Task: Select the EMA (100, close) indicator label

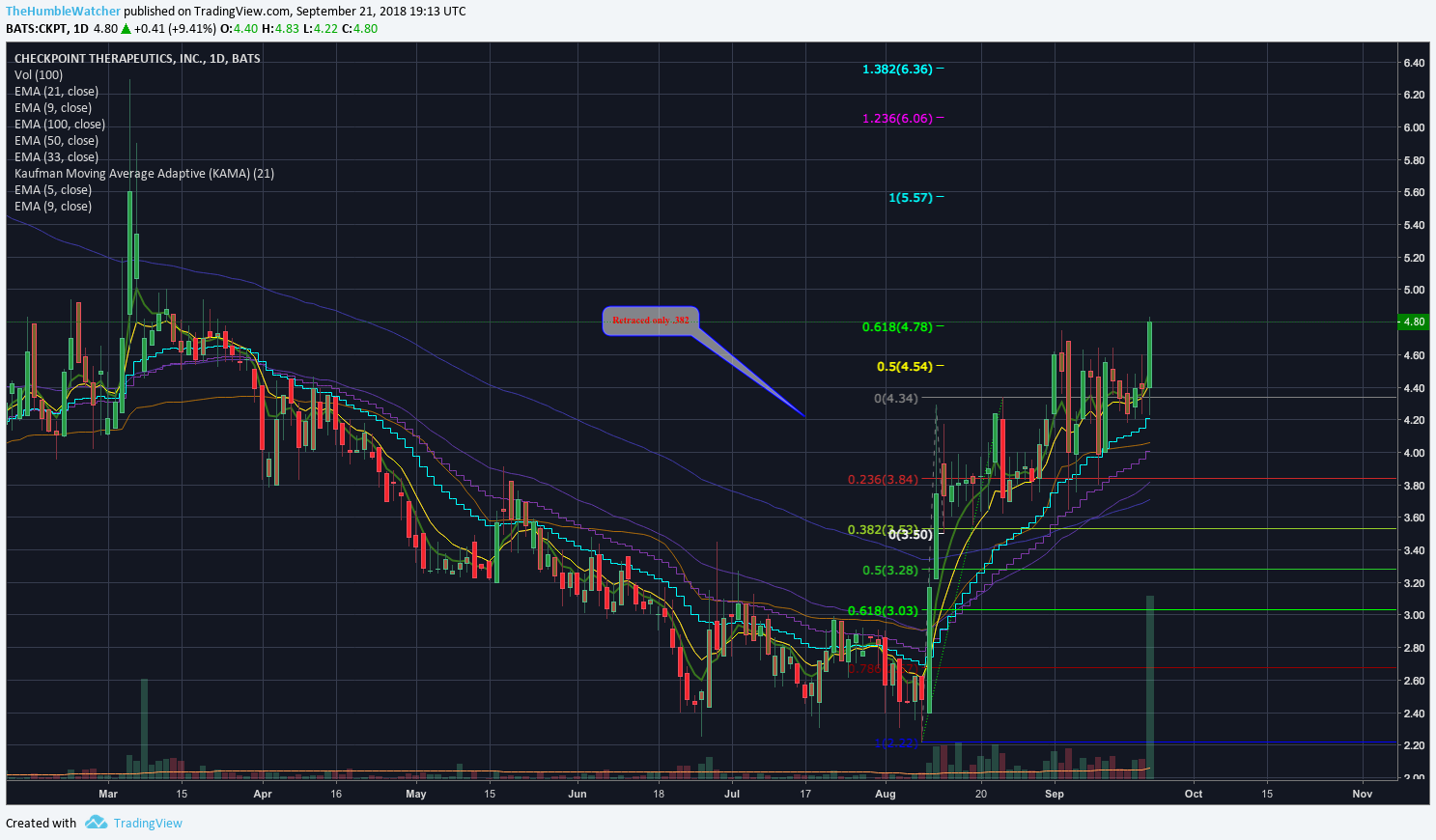Action: [x=60, y=125]
